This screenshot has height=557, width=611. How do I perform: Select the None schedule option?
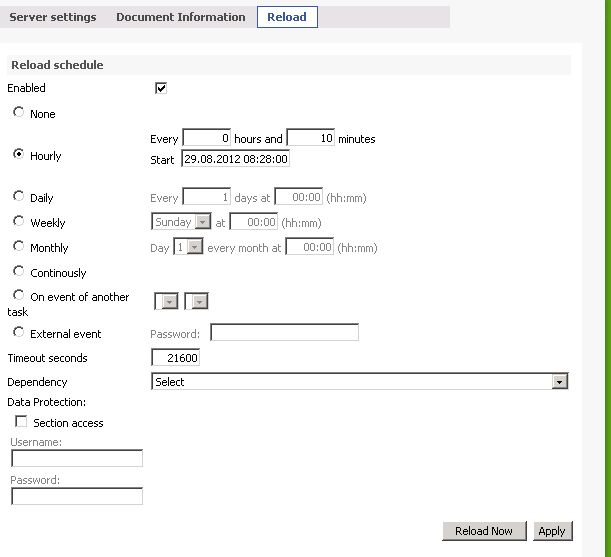19,113
